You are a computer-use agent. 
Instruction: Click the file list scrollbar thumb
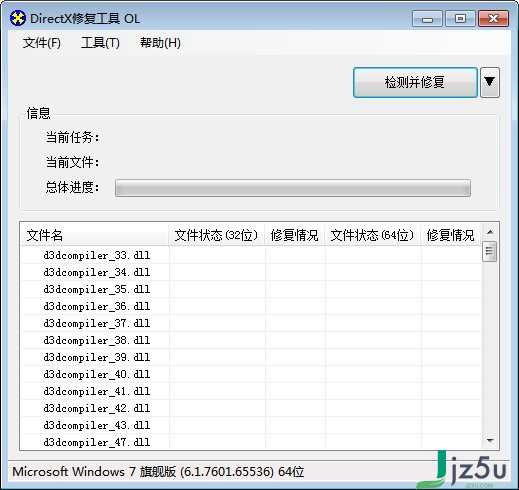tap(490, 251)
